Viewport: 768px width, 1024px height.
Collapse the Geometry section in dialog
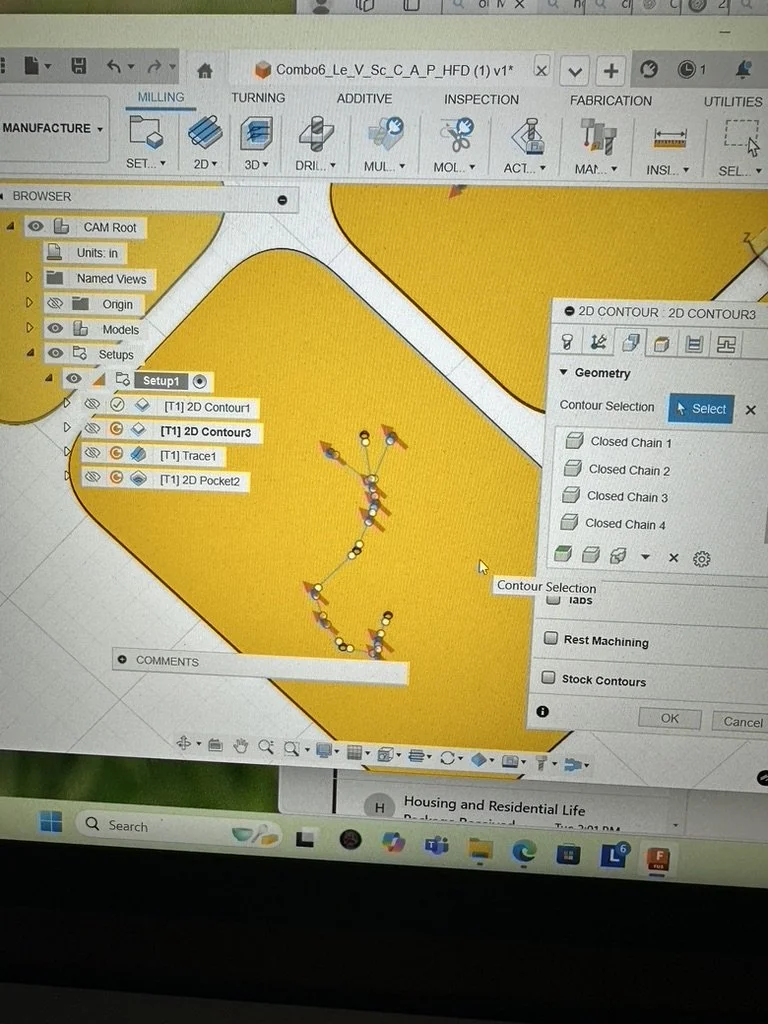tap(563, 372)
